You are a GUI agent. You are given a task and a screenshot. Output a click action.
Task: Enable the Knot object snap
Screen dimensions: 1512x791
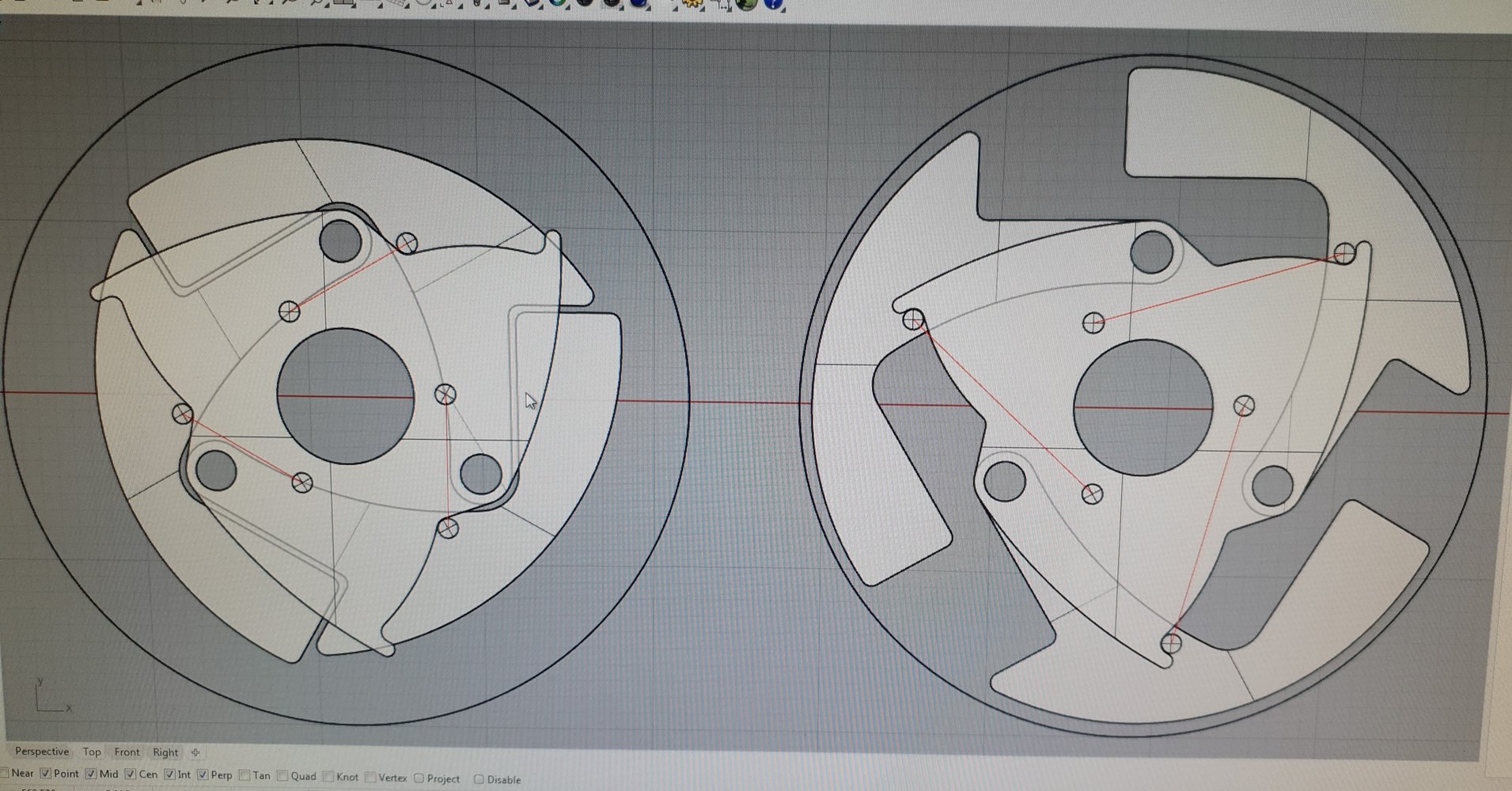328,777
